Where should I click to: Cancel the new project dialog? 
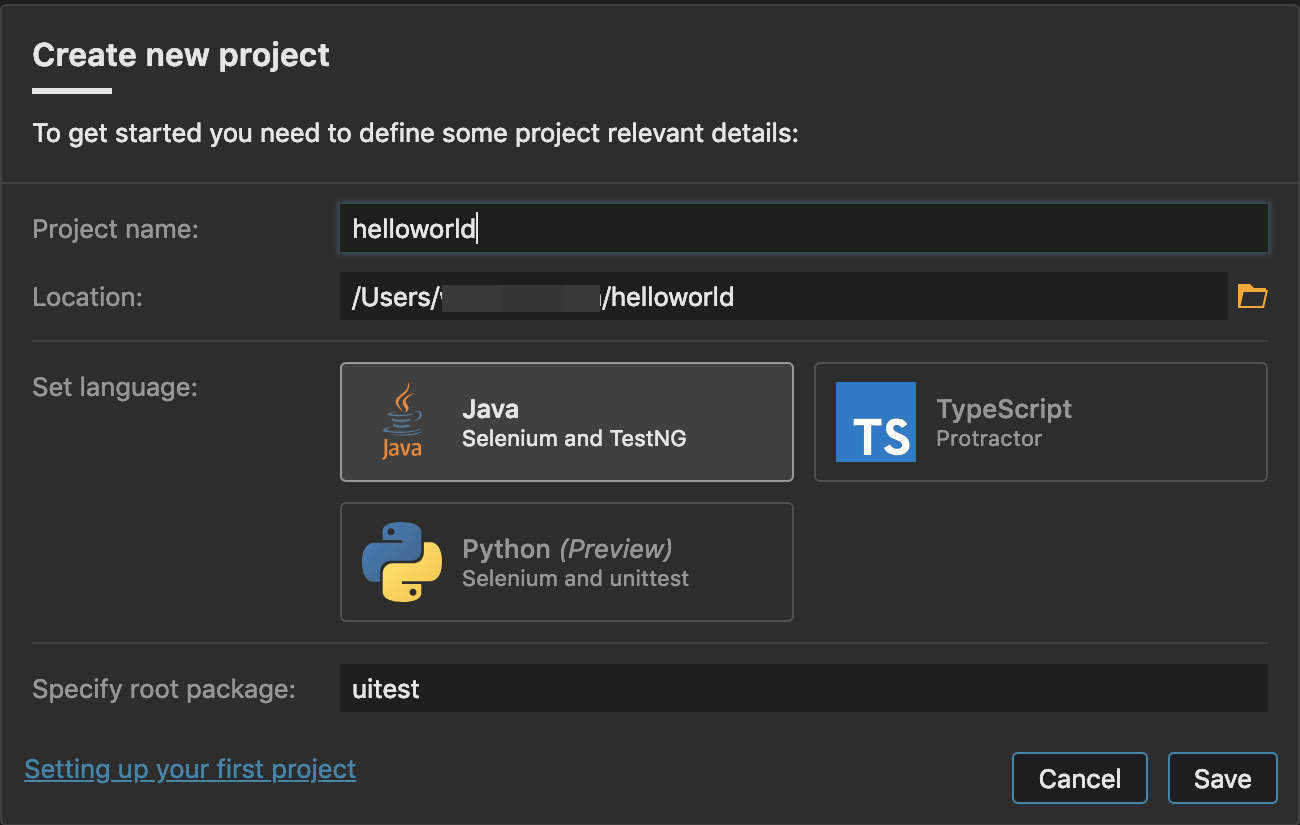click(1080, 778)
